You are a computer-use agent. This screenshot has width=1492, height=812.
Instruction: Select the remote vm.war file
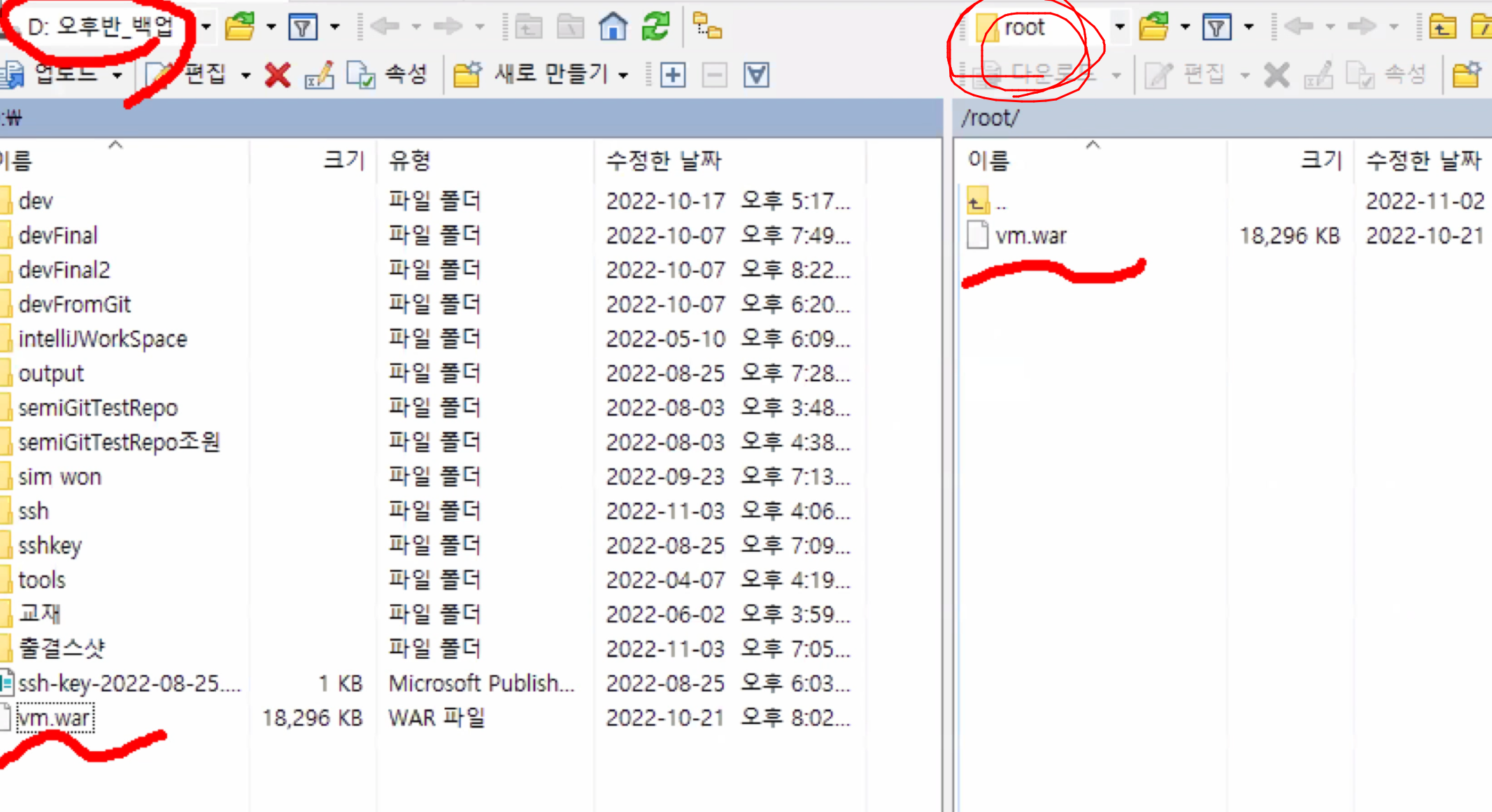click(1030, 236)
